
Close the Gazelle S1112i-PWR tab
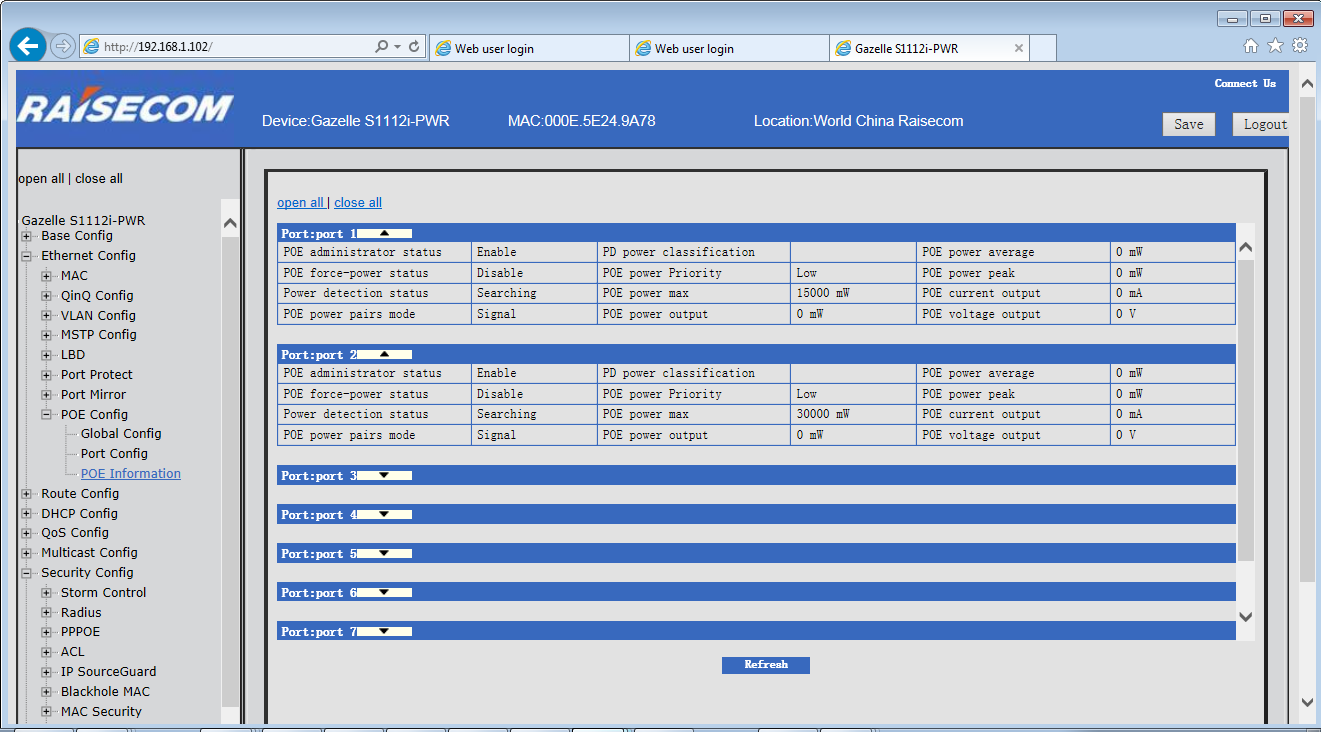tap(1019, 48)
